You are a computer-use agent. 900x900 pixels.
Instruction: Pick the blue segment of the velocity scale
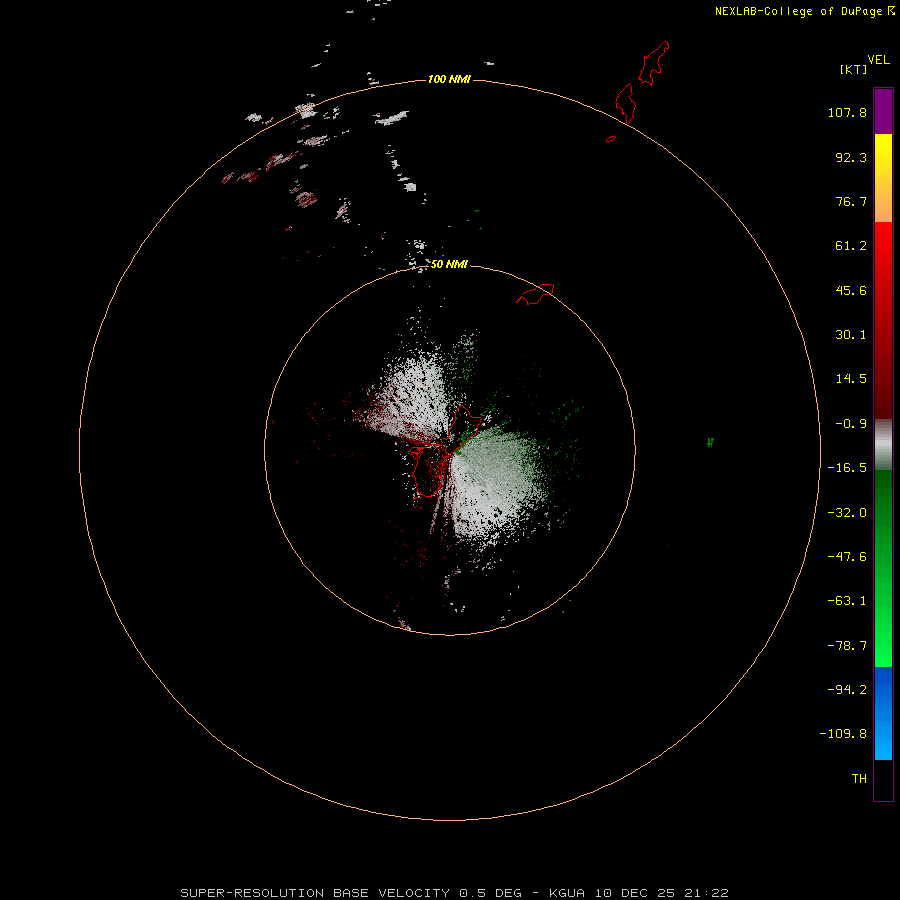click(x=883, y=713)
